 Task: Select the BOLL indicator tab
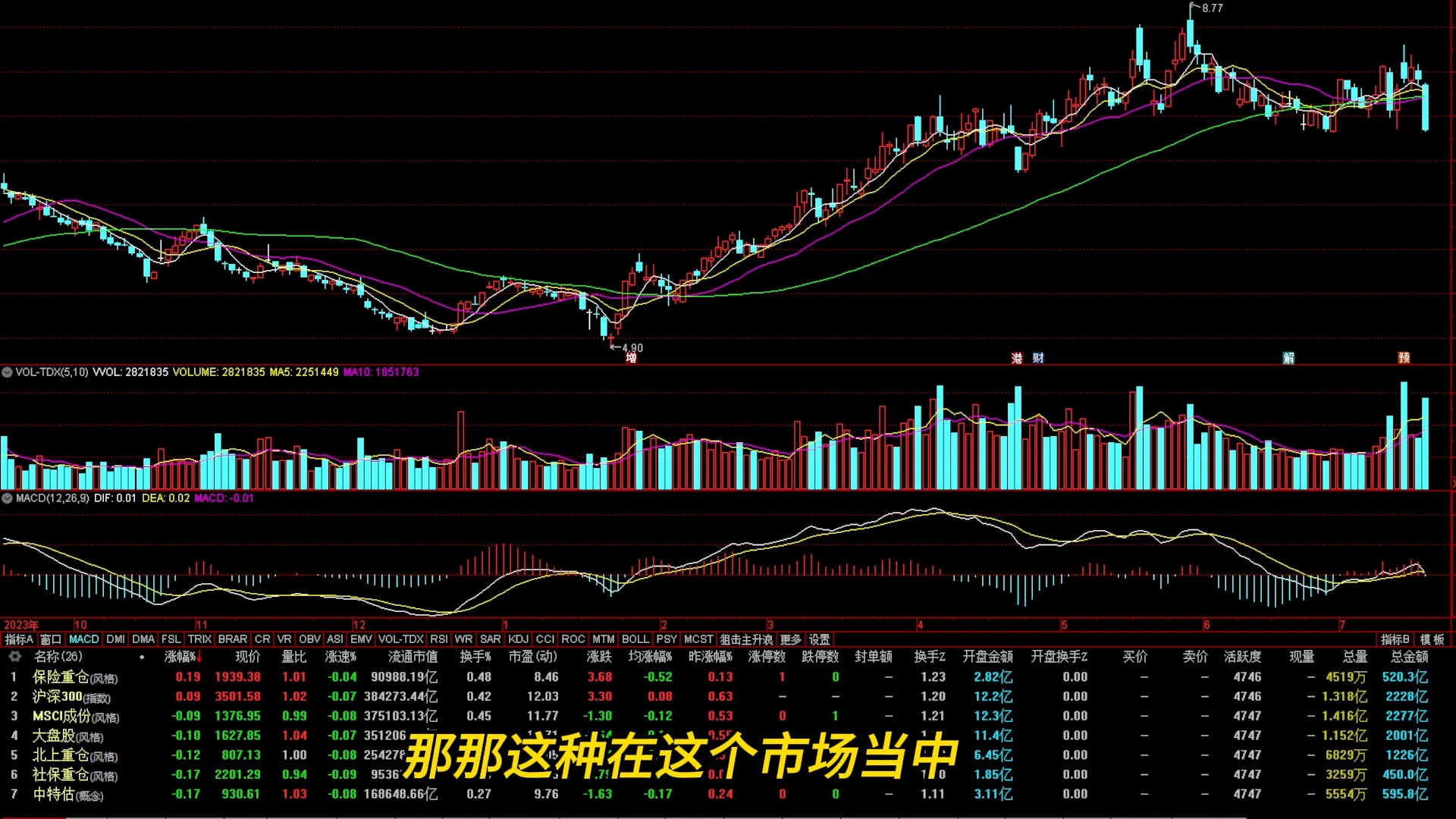pos(635,639)
